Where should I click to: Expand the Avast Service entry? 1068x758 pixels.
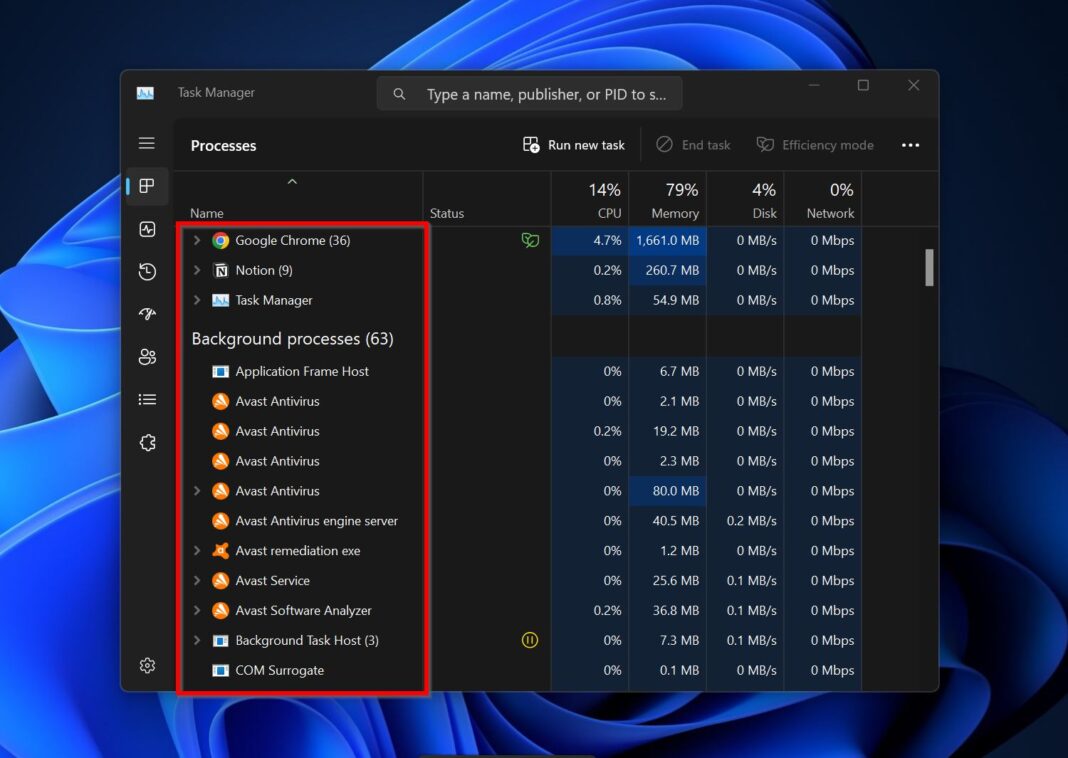(196, 580)
